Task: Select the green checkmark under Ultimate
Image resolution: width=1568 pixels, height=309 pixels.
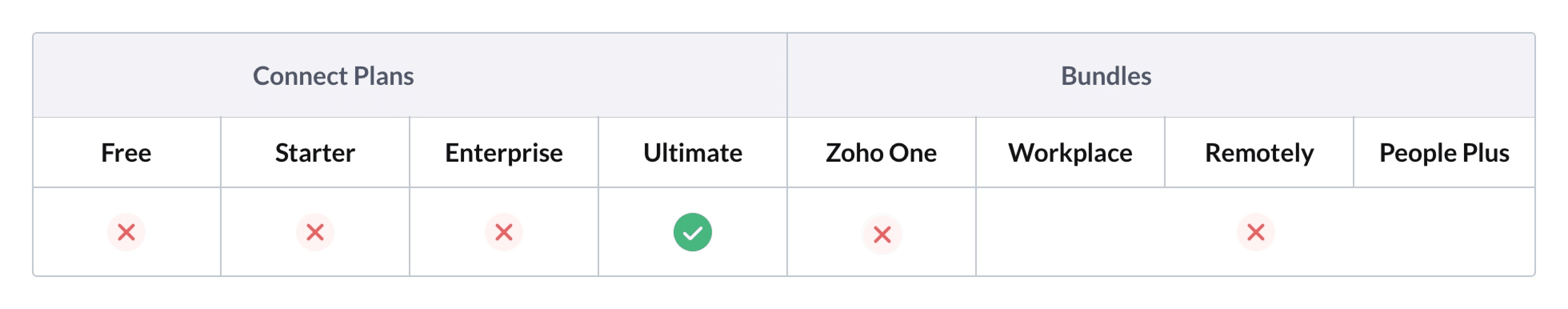Action: [x=692, y=232]
